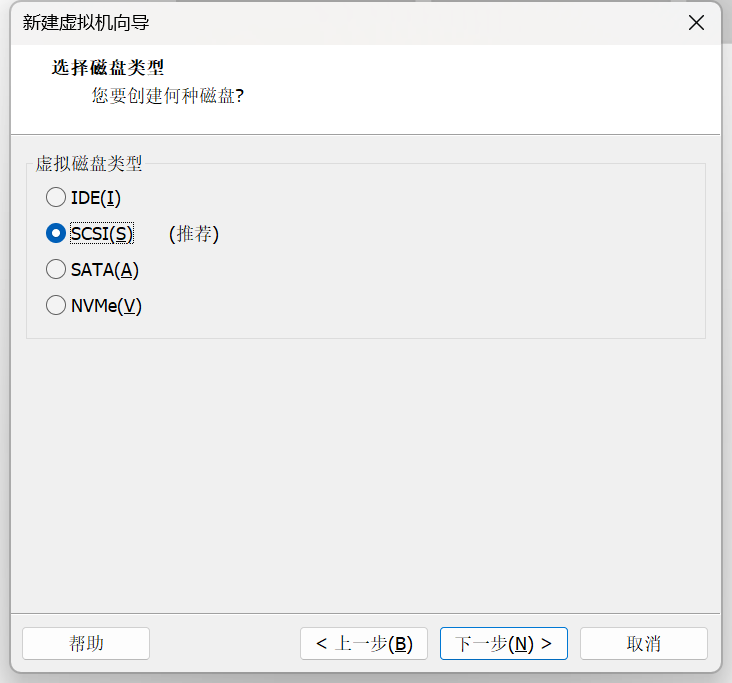Viewport: 732px width, 683px height.
Task: Click the SATA(A) option label text
Action: click(x=105, y=270)
